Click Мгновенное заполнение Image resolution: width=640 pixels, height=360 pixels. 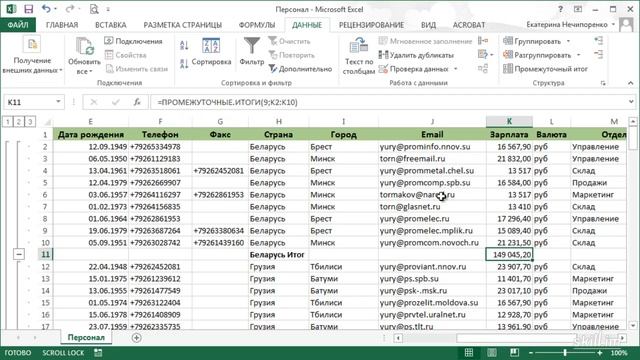[425, 41]
